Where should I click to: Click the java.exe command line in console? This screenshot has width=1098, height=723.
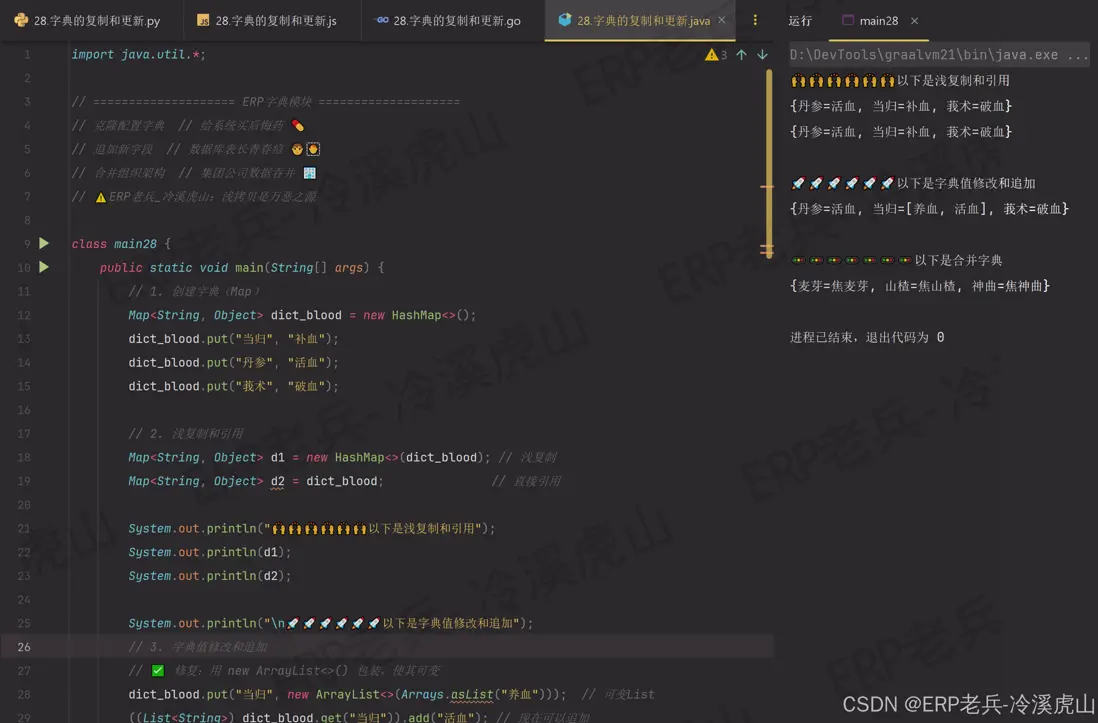[939, 55]
